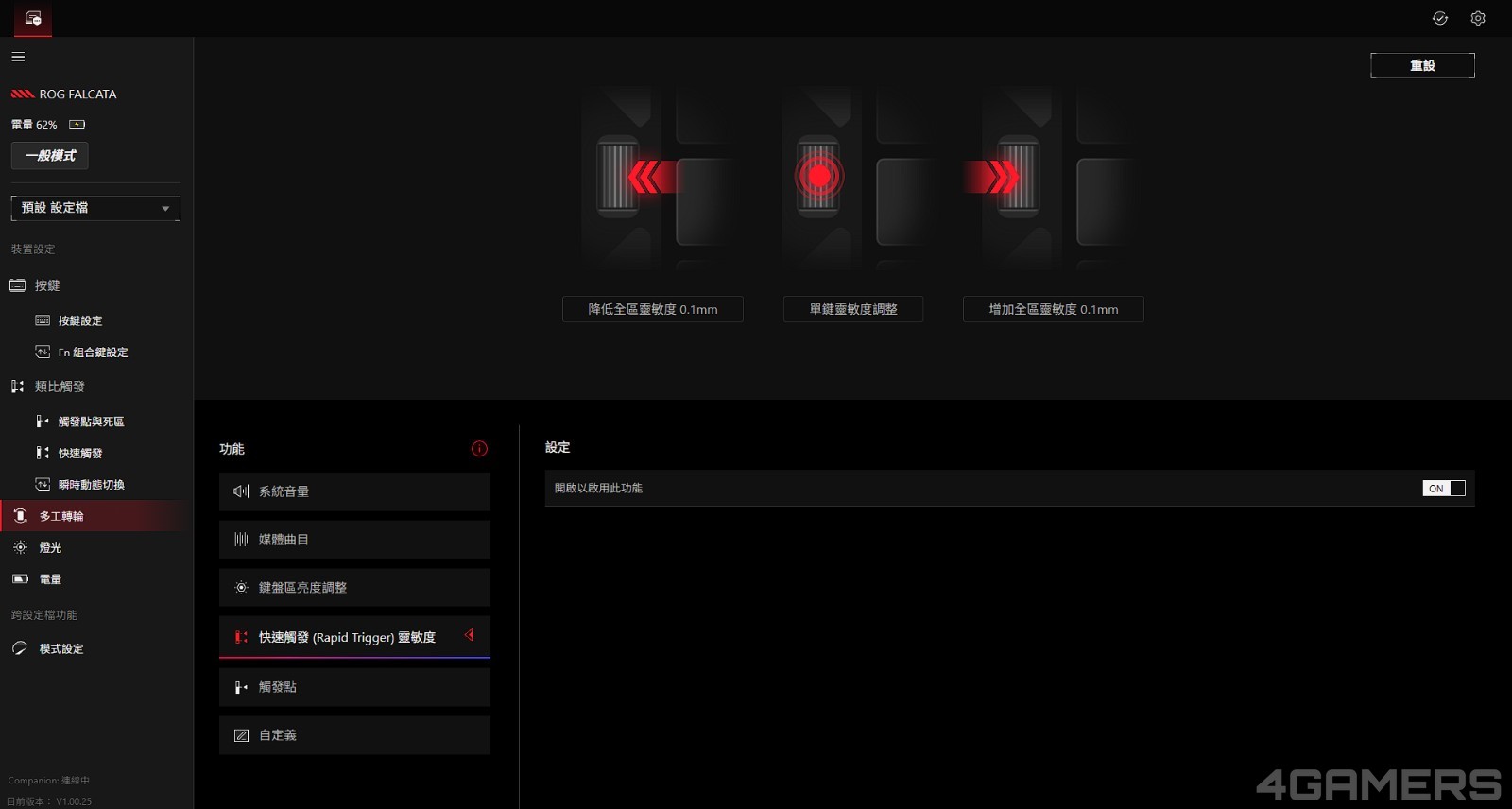Click the 一般模式 mode button
This screenshot has height=809, width=1512.
[50, 156]
